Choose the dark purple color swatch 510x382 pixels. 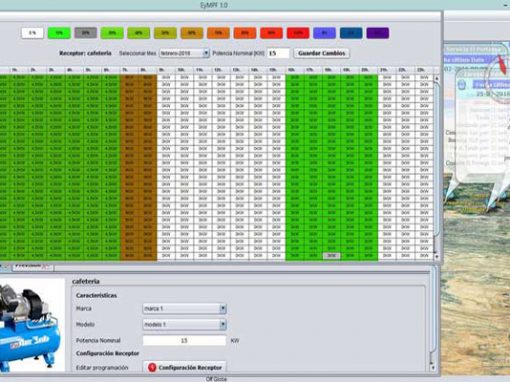click(378, 33)
